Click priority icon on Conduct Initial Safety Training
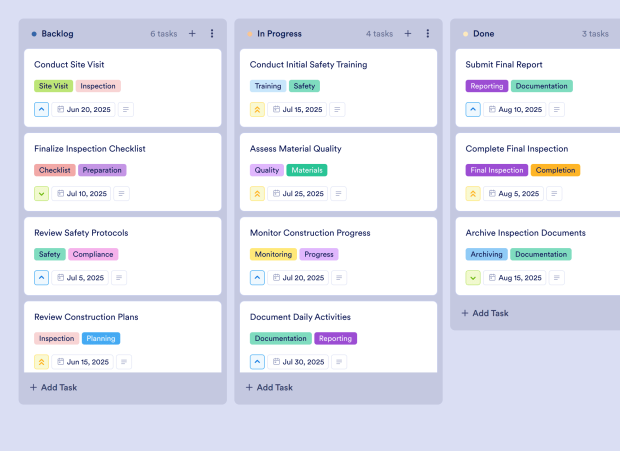The image size is (620, 451). [257, 109]
